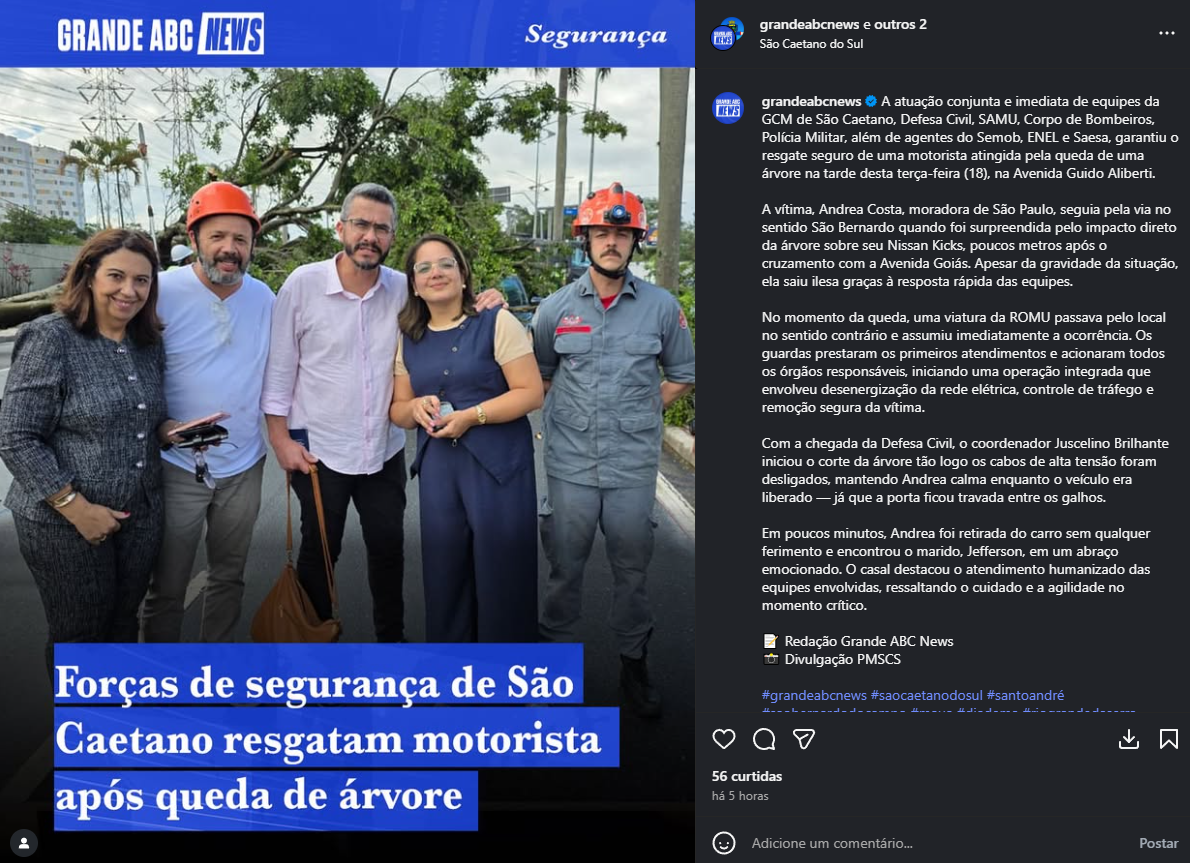The width and height of the screenshot is (1190, 863).
Task: Save post with bookmark icon
Action: (1169, 739)
